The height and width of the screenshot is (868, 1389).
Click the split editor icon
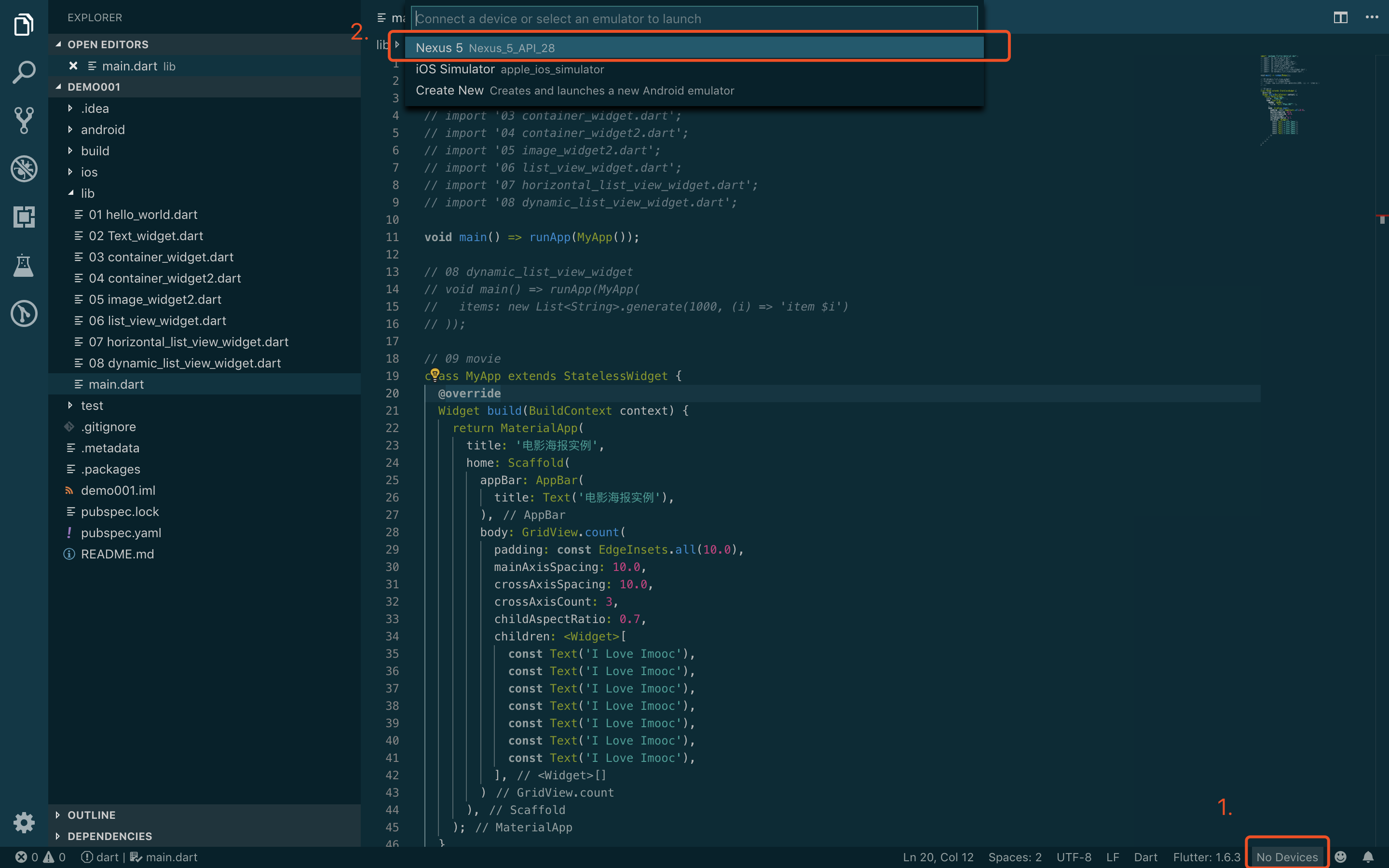click(x=1340, y=18)
